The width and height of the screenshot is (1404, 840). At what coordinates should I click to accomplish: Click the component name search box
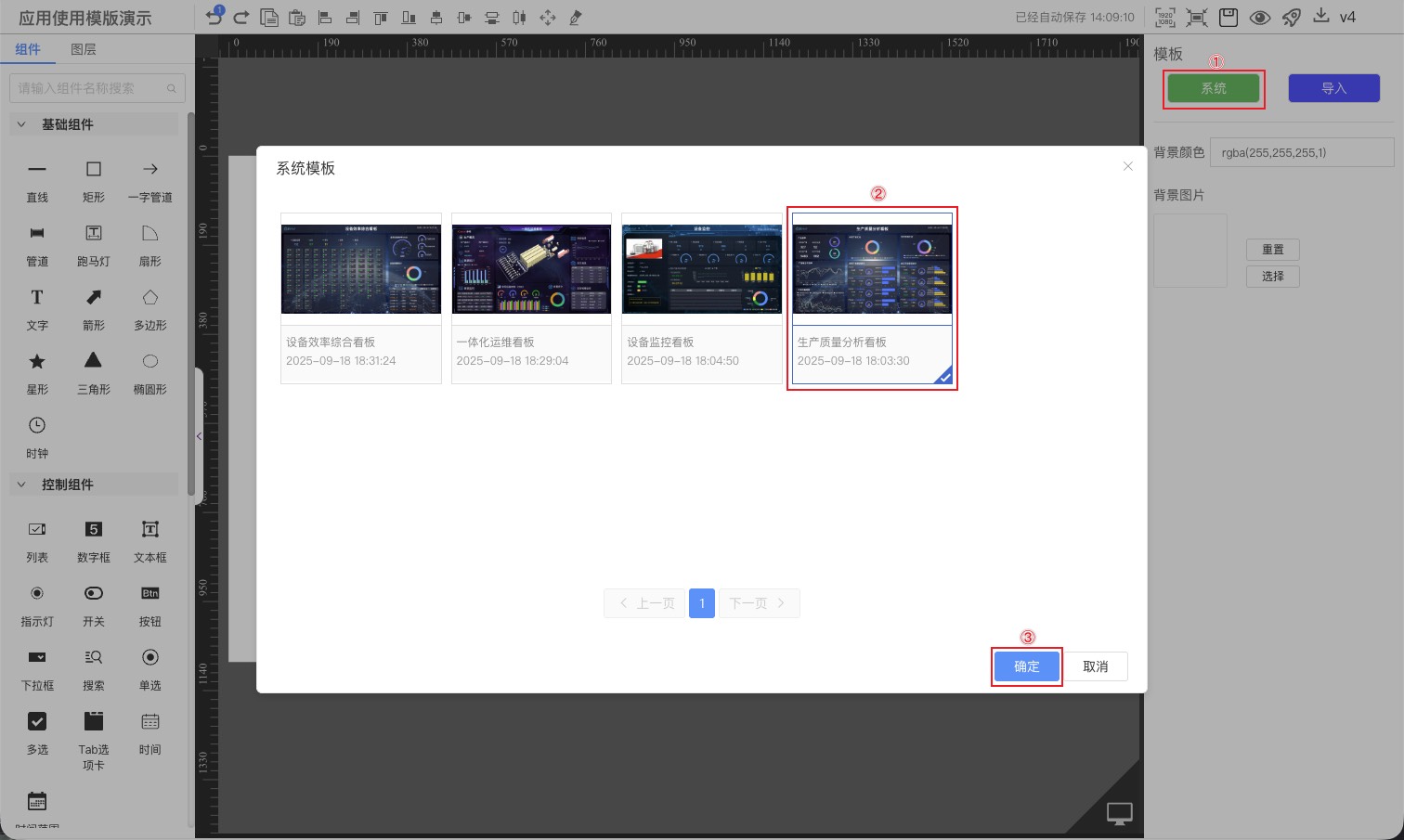91,88
